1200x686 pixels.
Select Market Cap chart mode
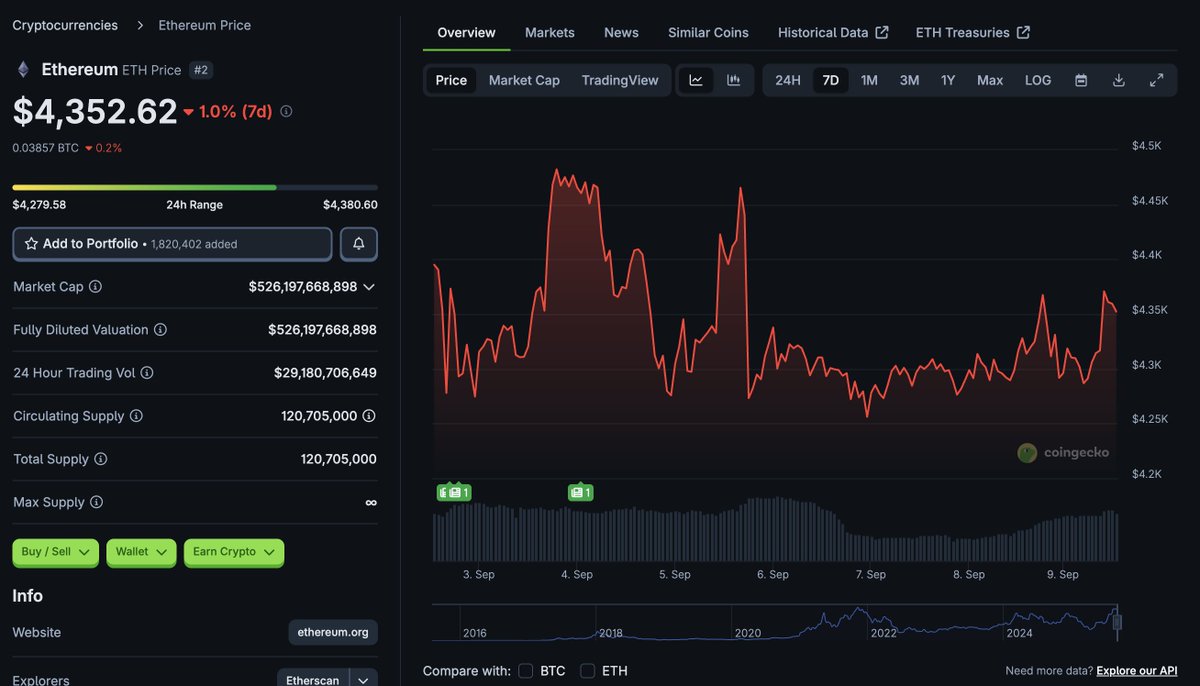pyautogui.click(x=524, y=80)
